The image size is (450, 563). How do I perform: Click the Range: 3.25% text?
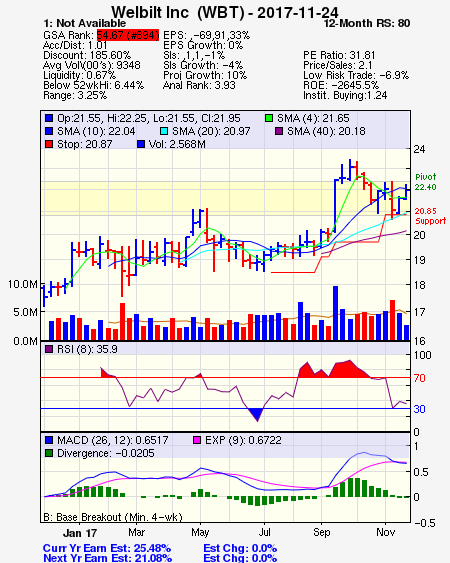pyautogui.click(x=75, y=96)
